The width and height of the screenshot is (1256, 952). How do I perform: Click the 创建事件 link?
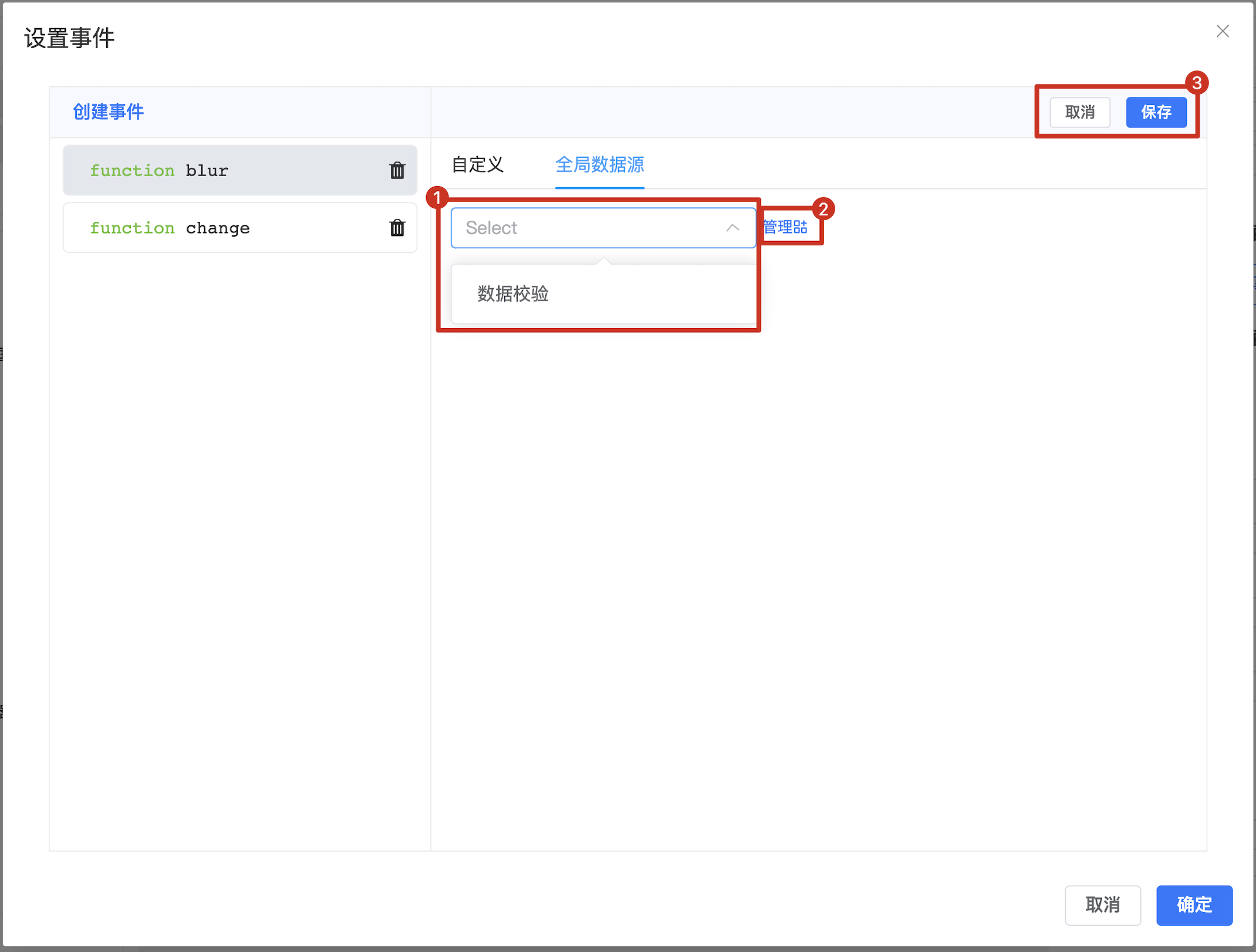pos(109,112)
